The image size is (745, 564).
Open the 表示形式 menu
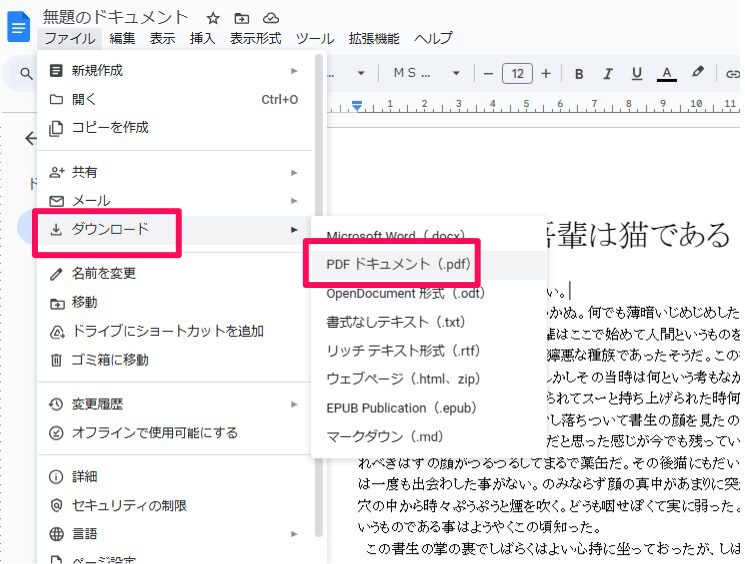pyautogui.click(x=255, y=39)
